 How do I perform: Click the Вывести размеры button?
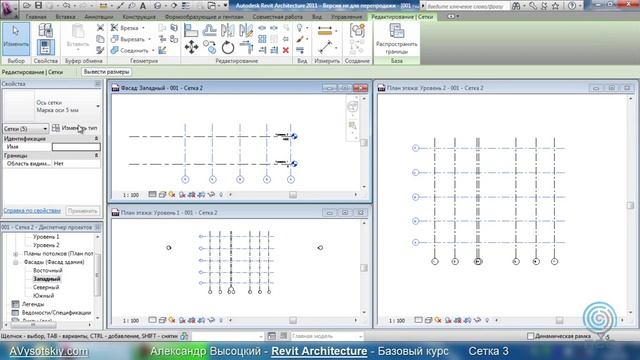tap(107, 72)
